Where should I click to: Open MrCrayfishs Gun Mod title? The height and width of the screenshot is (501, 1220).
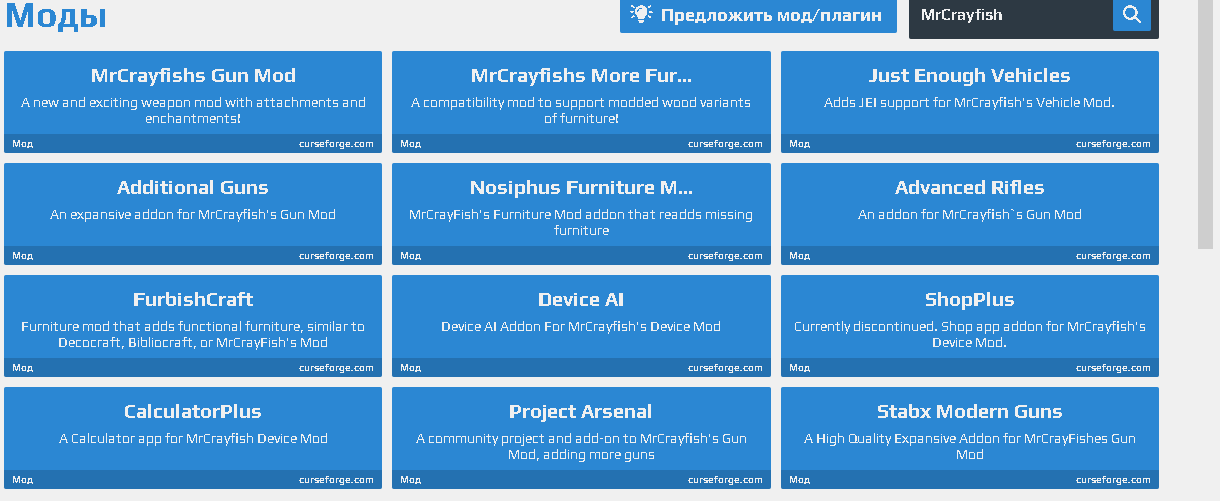click(193, 76)
